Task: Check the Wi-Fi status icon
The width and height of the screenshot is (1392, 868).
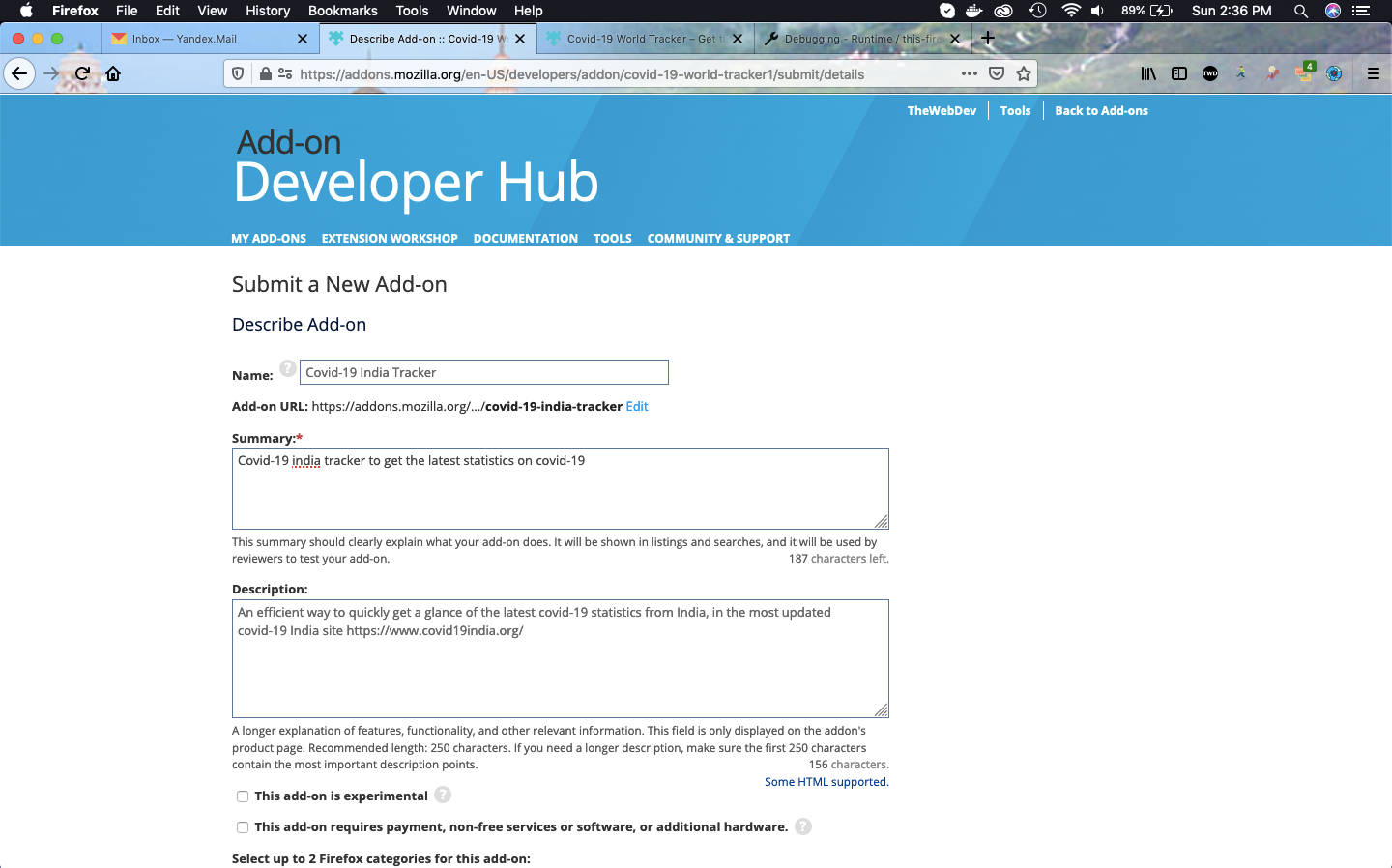Action: click(1070, 11)
